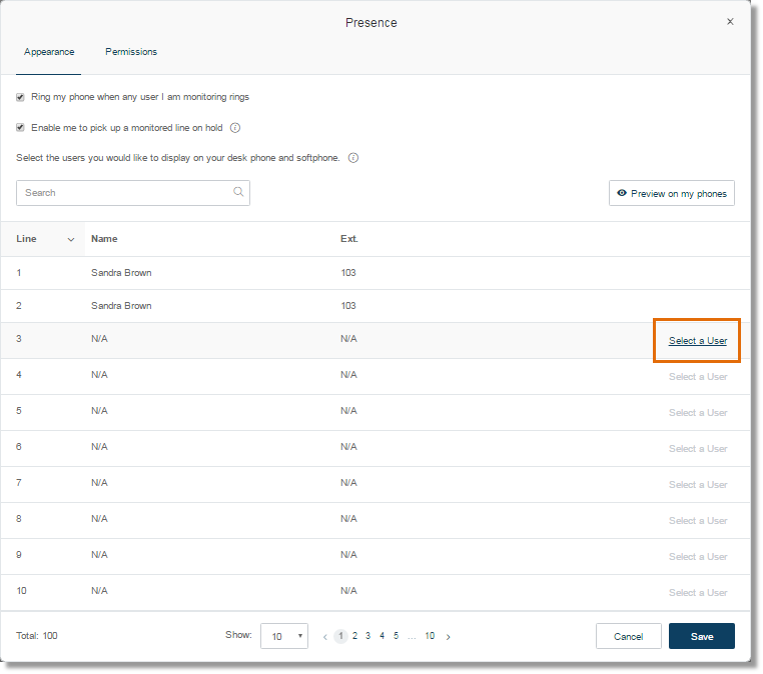Cancel the presence changes
The width and height of the screenshot is (763, 674).
pos(628,636)
